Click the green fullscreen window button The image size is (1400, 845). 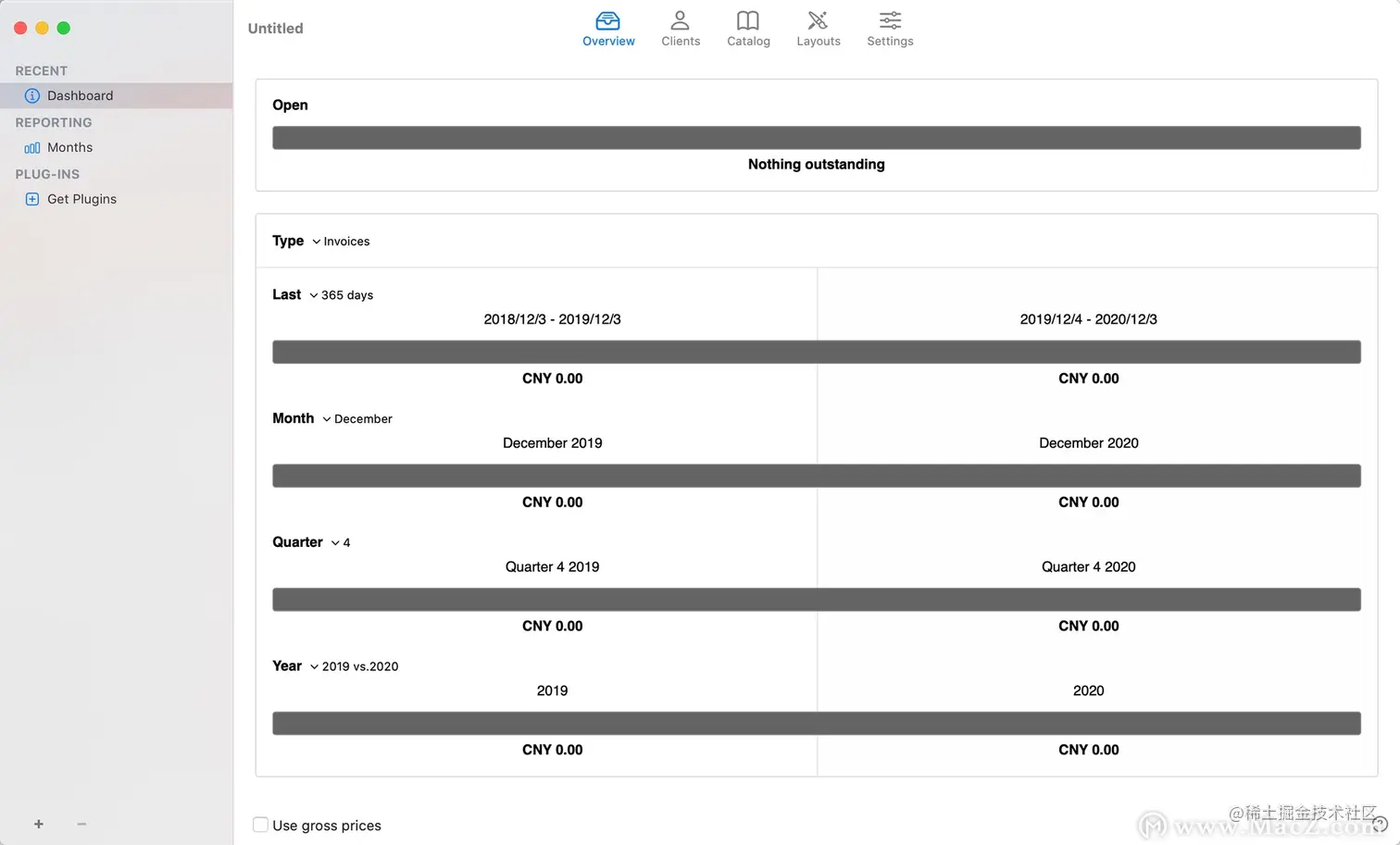64,28
